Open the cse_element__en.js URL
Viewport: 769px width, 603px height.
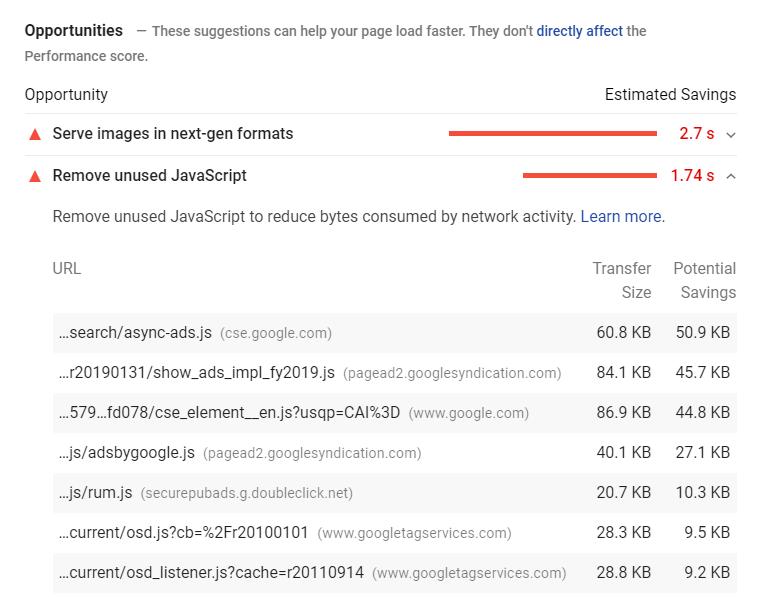pos(229,413)
